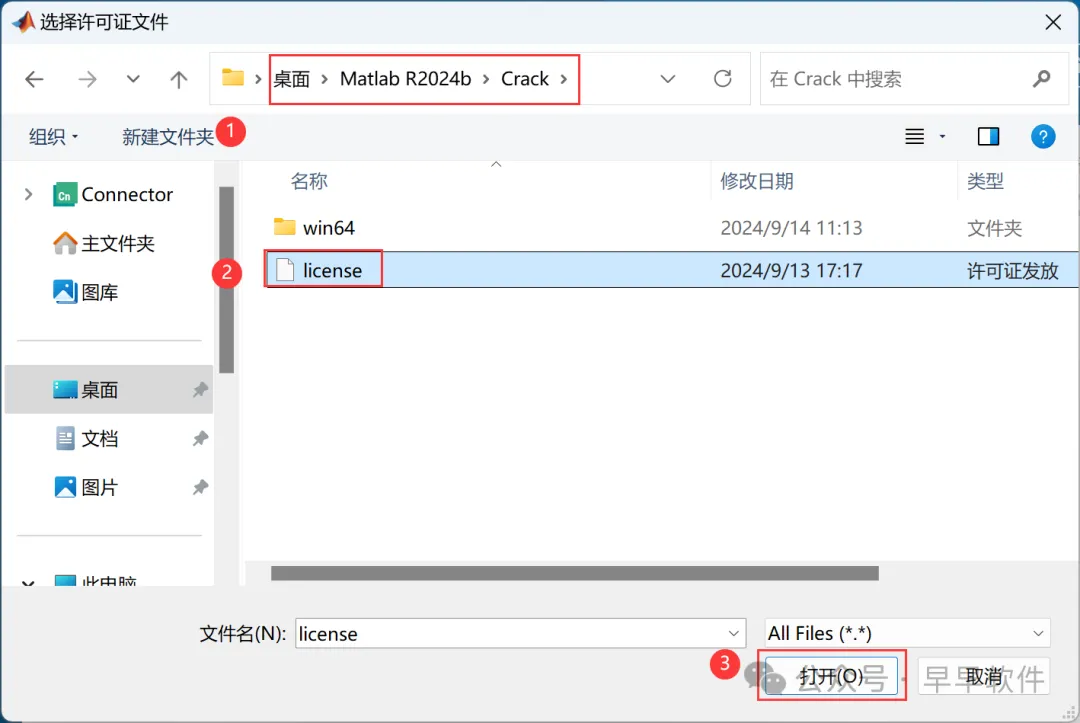Click the 取消 button
Viewport: 1080px width, 723px height.
[984, 676]
